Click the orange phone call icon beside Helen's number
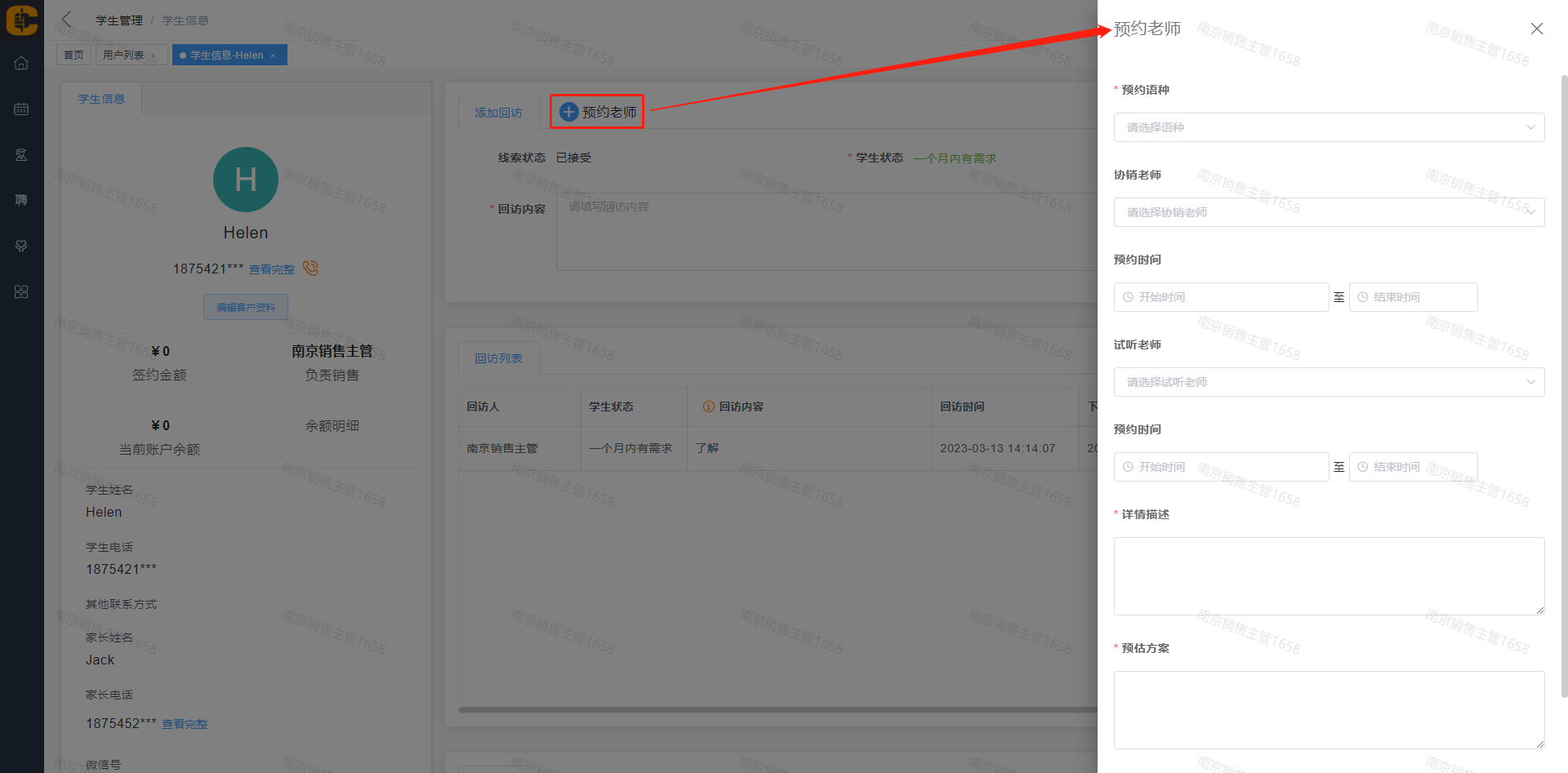The image size is (1568, 773). [x=310, y=269]
